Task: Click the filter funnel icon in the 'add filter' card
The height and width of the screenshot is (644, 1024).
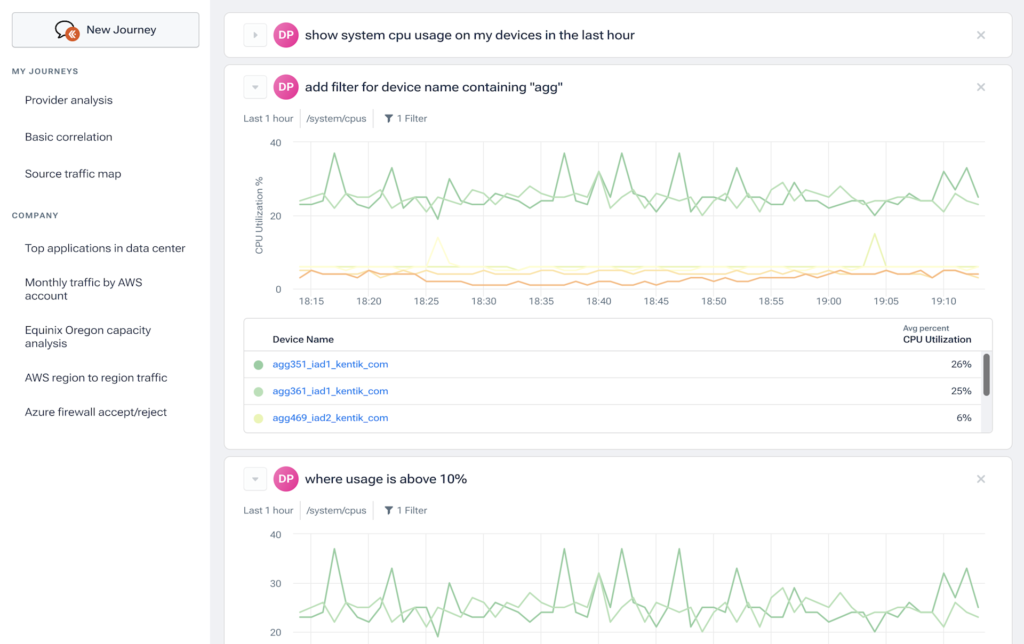Action: coord(389,118)
